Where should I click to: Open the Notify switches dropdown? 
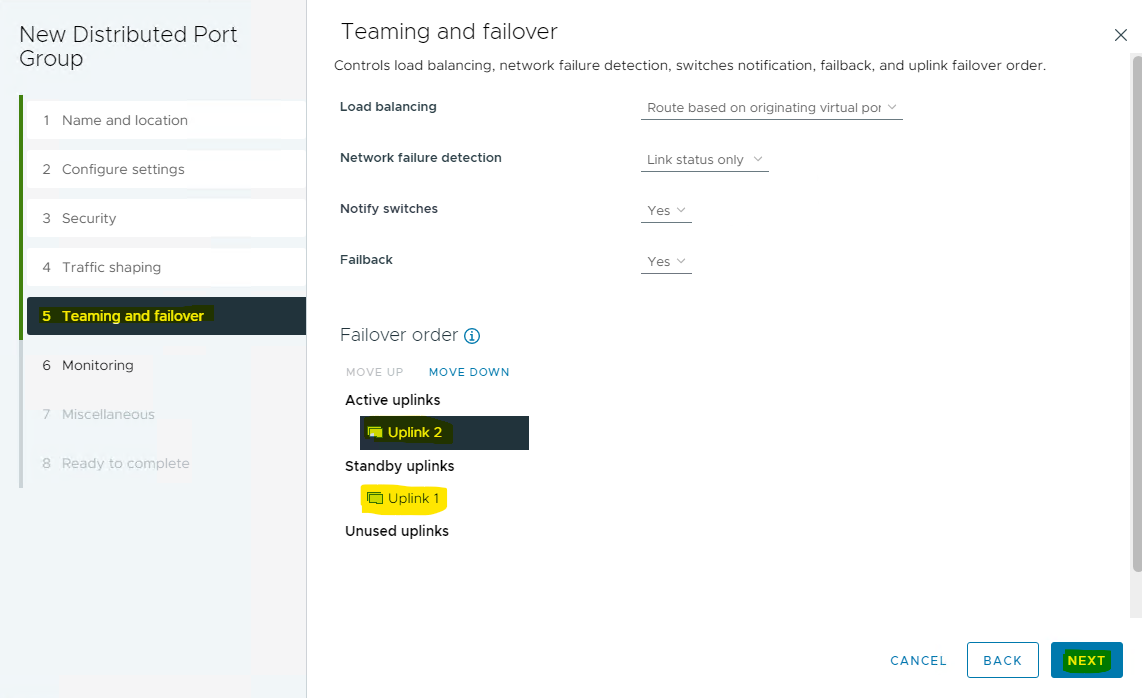[x=666, y=211]
